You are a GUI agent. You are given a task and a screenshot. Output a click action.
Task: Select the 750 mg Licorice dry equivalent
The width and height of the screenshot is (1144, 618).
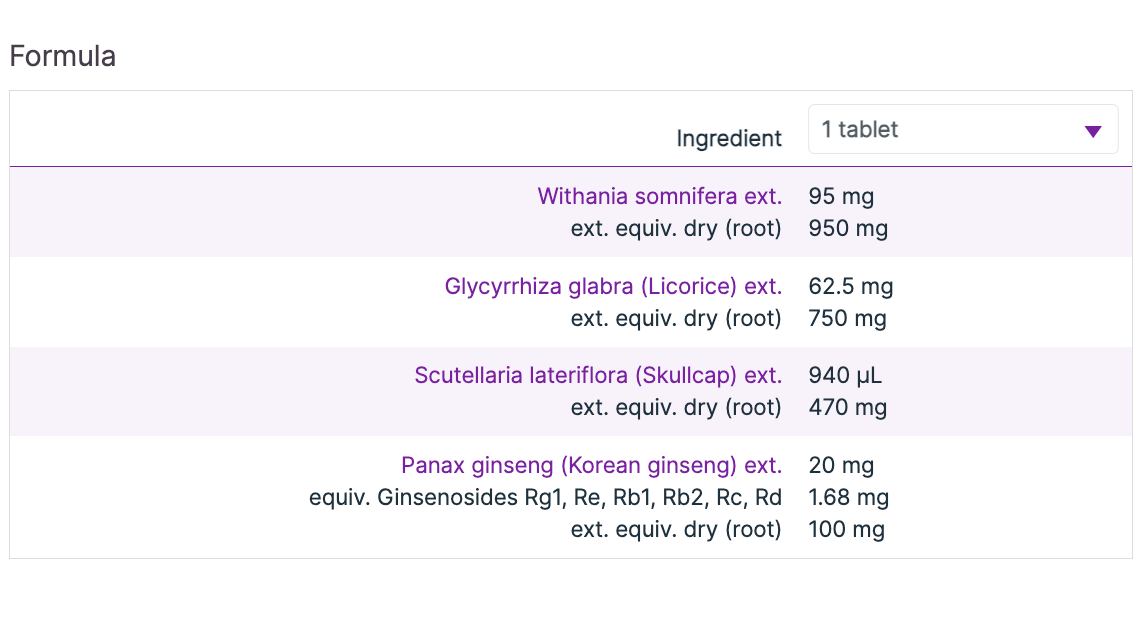tap(847, 319)
